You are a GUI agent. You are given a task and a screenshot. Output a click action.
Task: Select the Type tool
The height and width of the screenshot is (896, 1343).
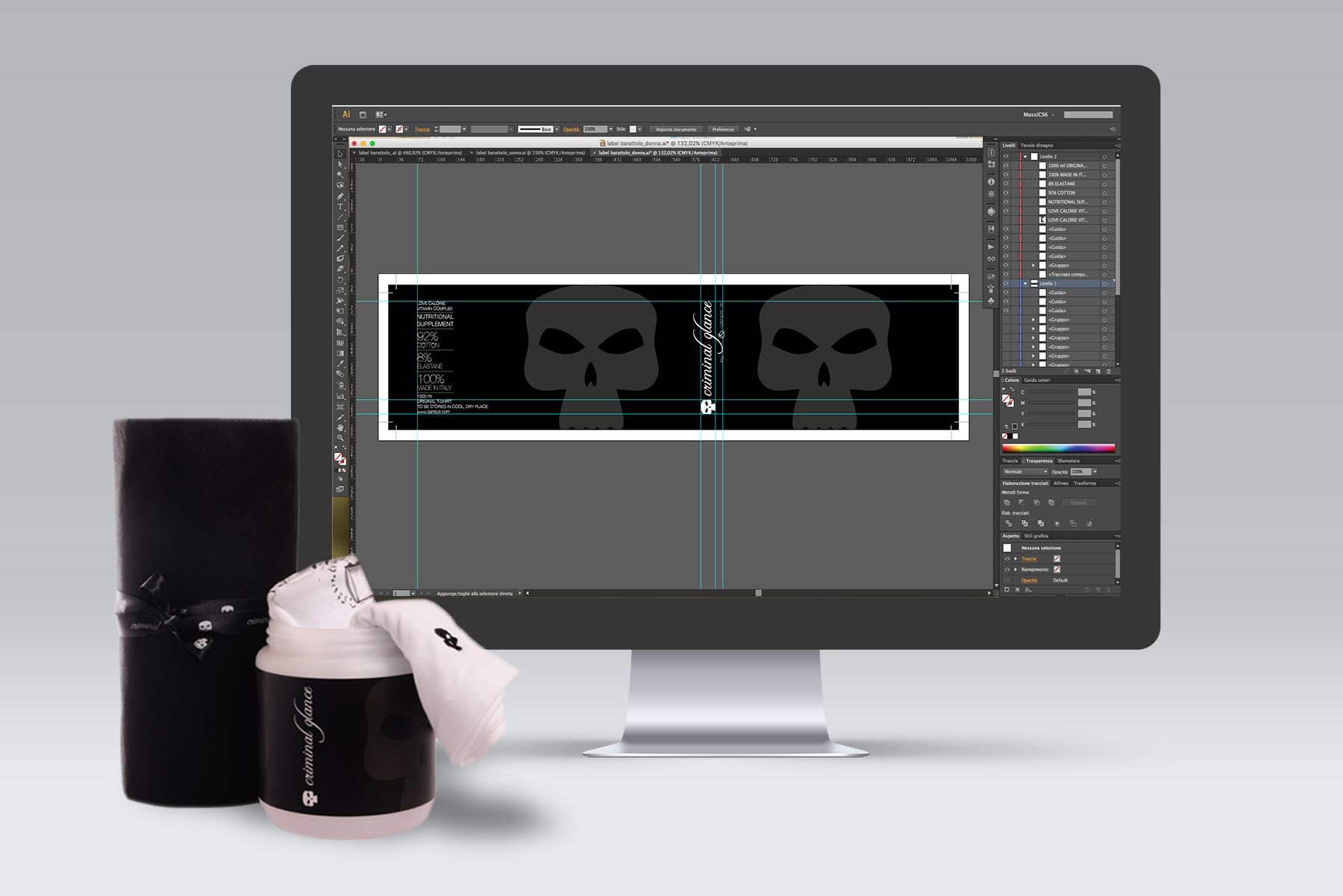click(x=340, y=207)
